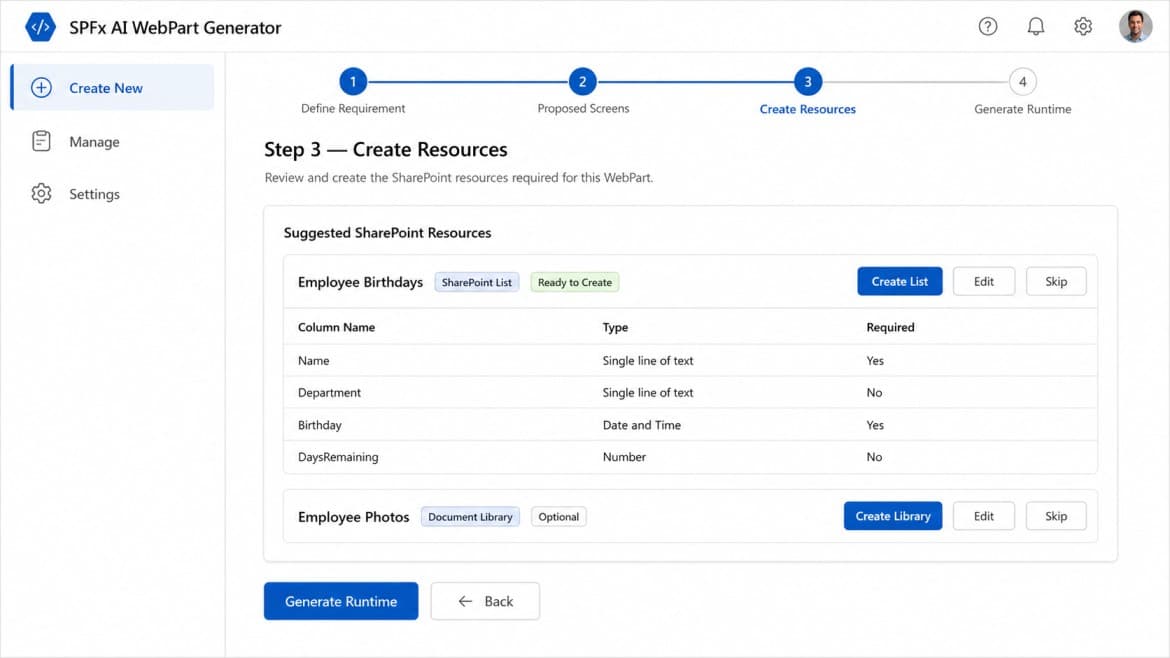This screenshot has height=658, width=1170.
Task: Go to step 1 circle
Action: (x=353, y=81)
